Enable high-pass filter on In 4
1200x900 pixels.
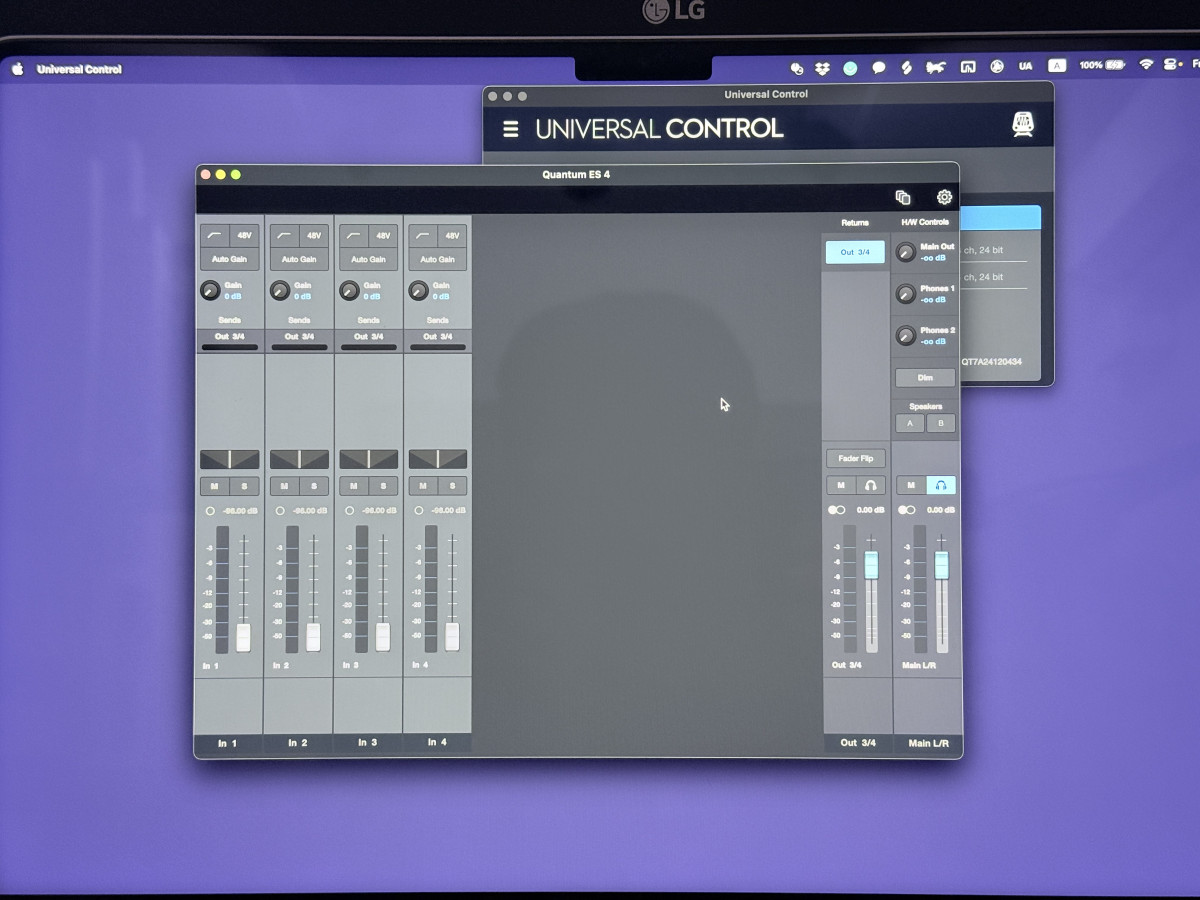[x=424, y=236]
